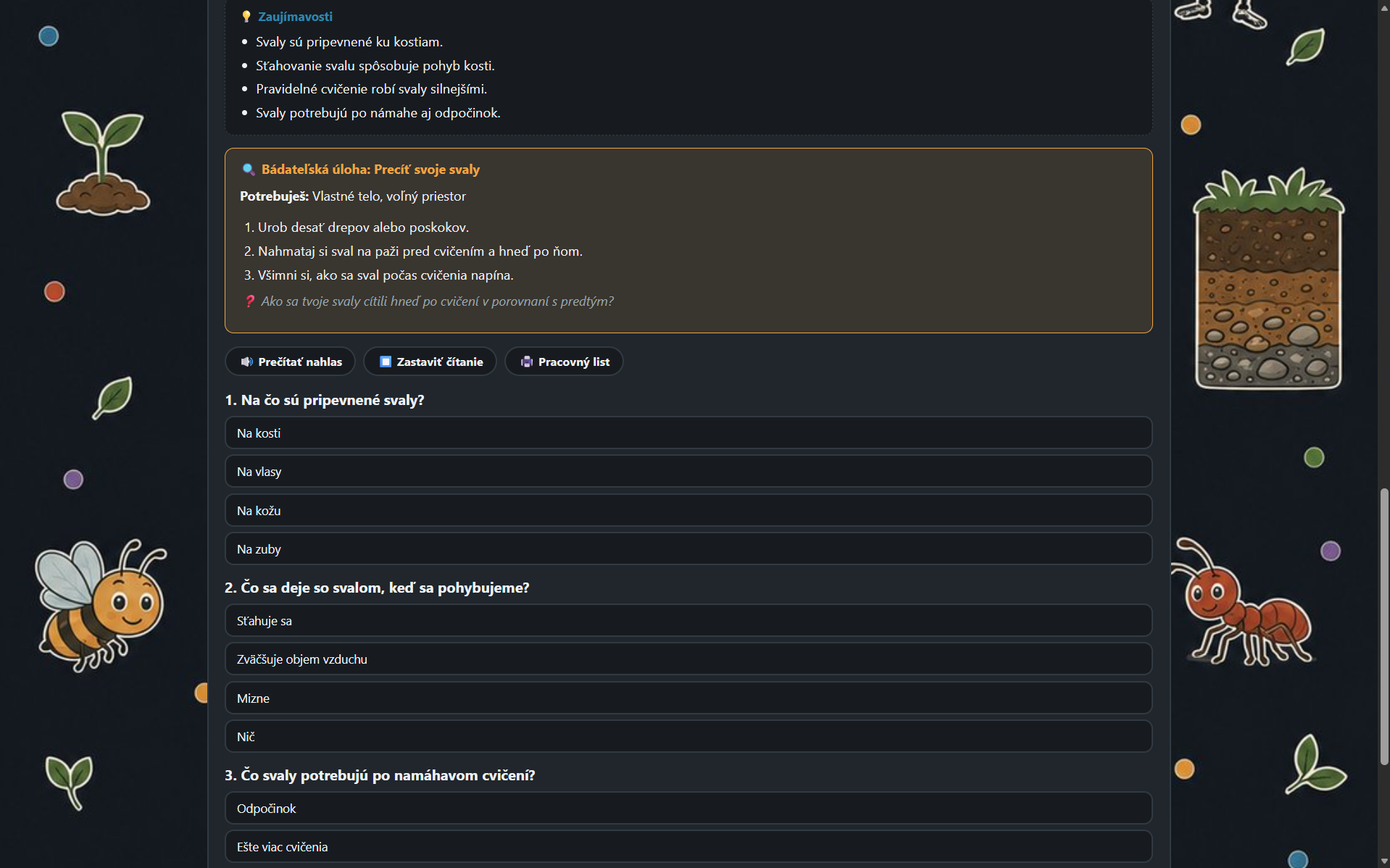Screen dimensions: 1390x868
Task: Open the Pracovný list worksheet
Action: (564, 362)
